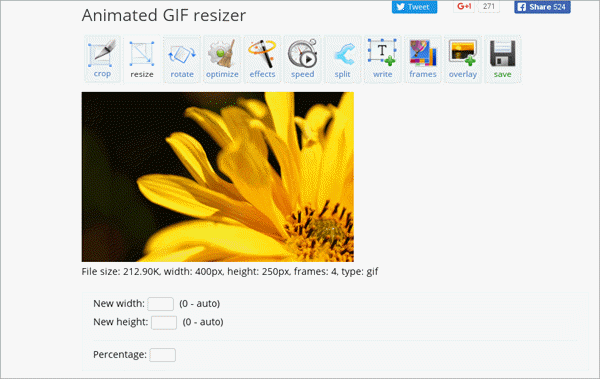Click the New width label
600x379 pixels.
click(119, 304)
